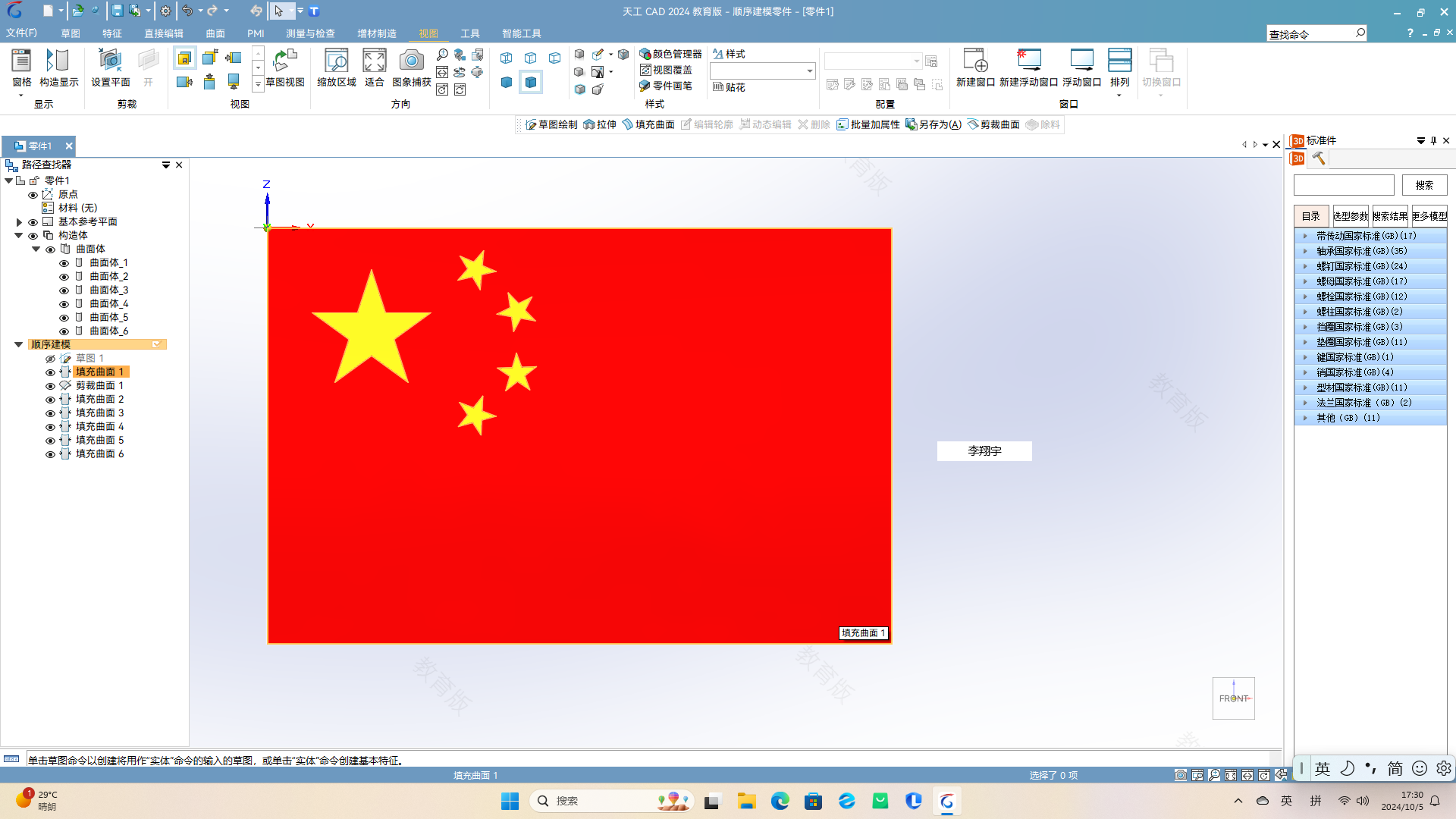Screen dimensions: 1456x819
Task: Click the hammer icon in 标准件 panel
Action: (1319, 158)
